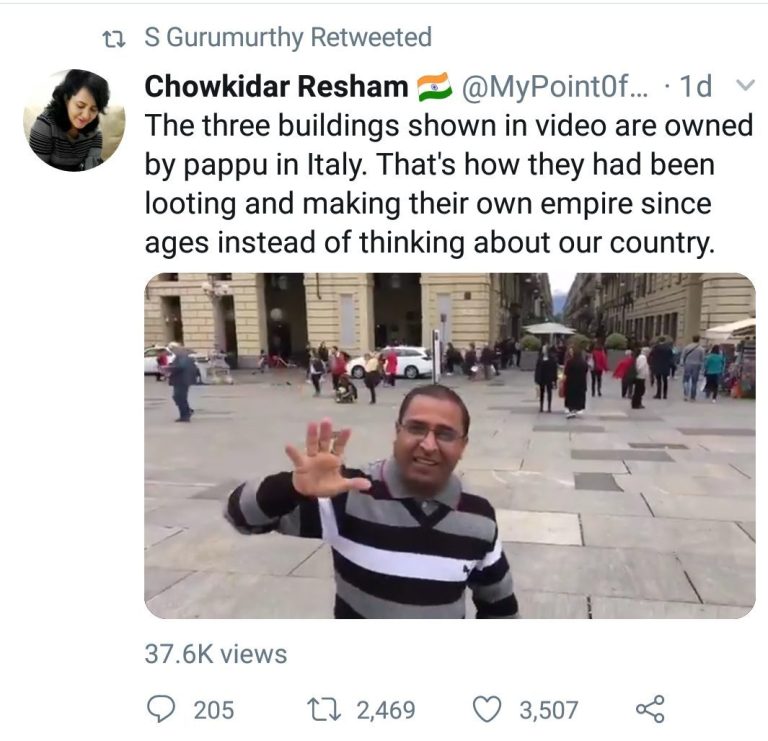Play the embedded video of the waving man
The height and width of the screenshot is (741, 768).
coord(449,445)
